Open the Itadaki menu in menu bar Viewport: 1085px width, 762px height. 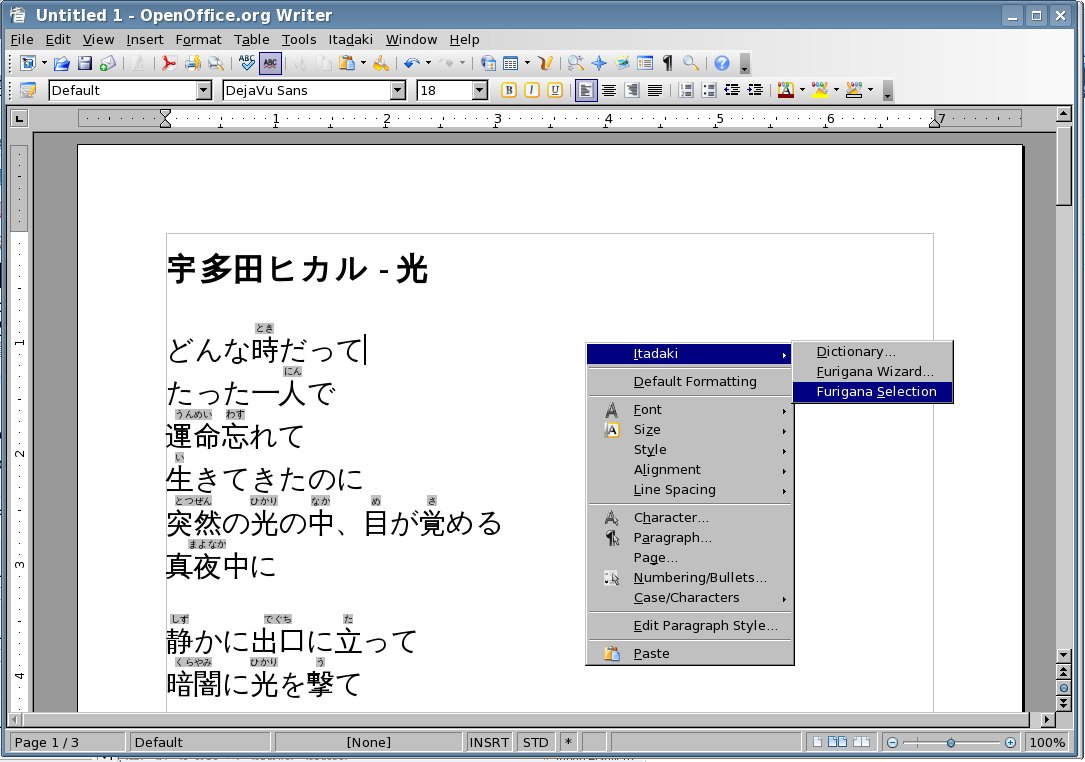pos(353,39)
